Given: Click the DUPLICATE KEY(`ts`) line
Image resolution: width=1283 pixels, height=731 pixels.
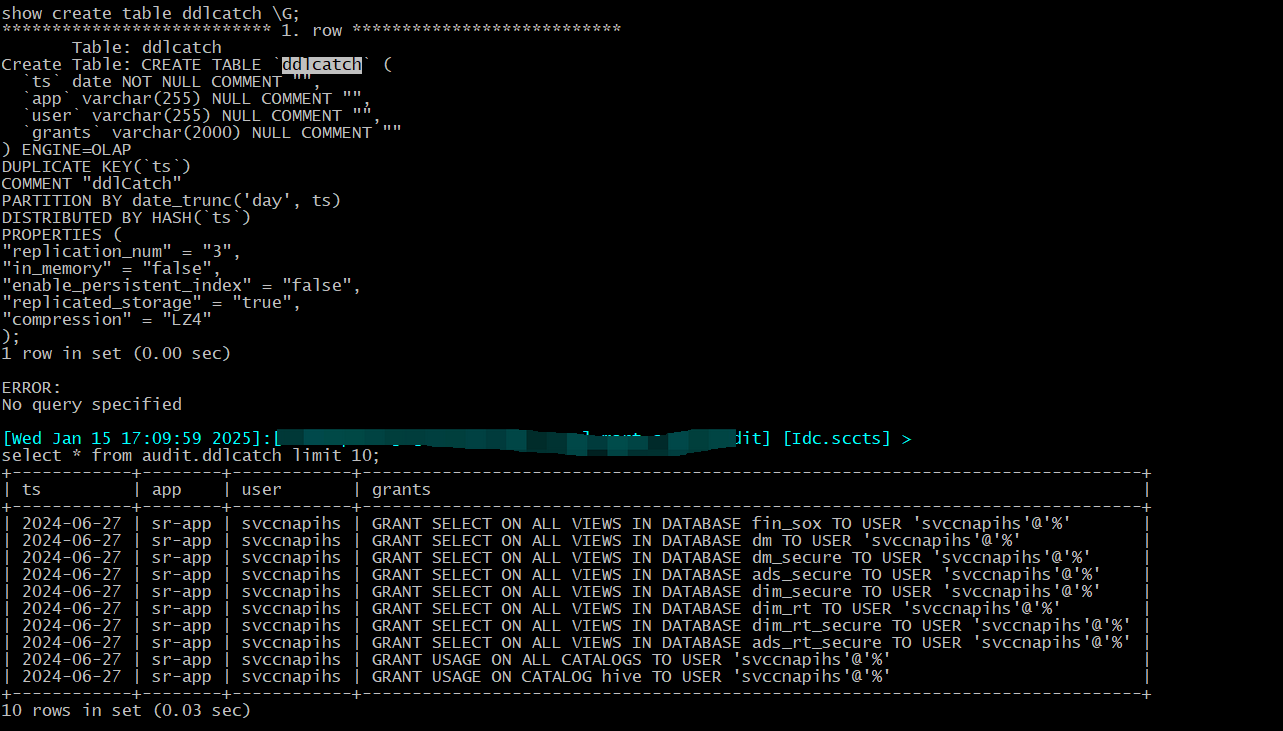Looking at the screenshot, I should tap(96, 166).
